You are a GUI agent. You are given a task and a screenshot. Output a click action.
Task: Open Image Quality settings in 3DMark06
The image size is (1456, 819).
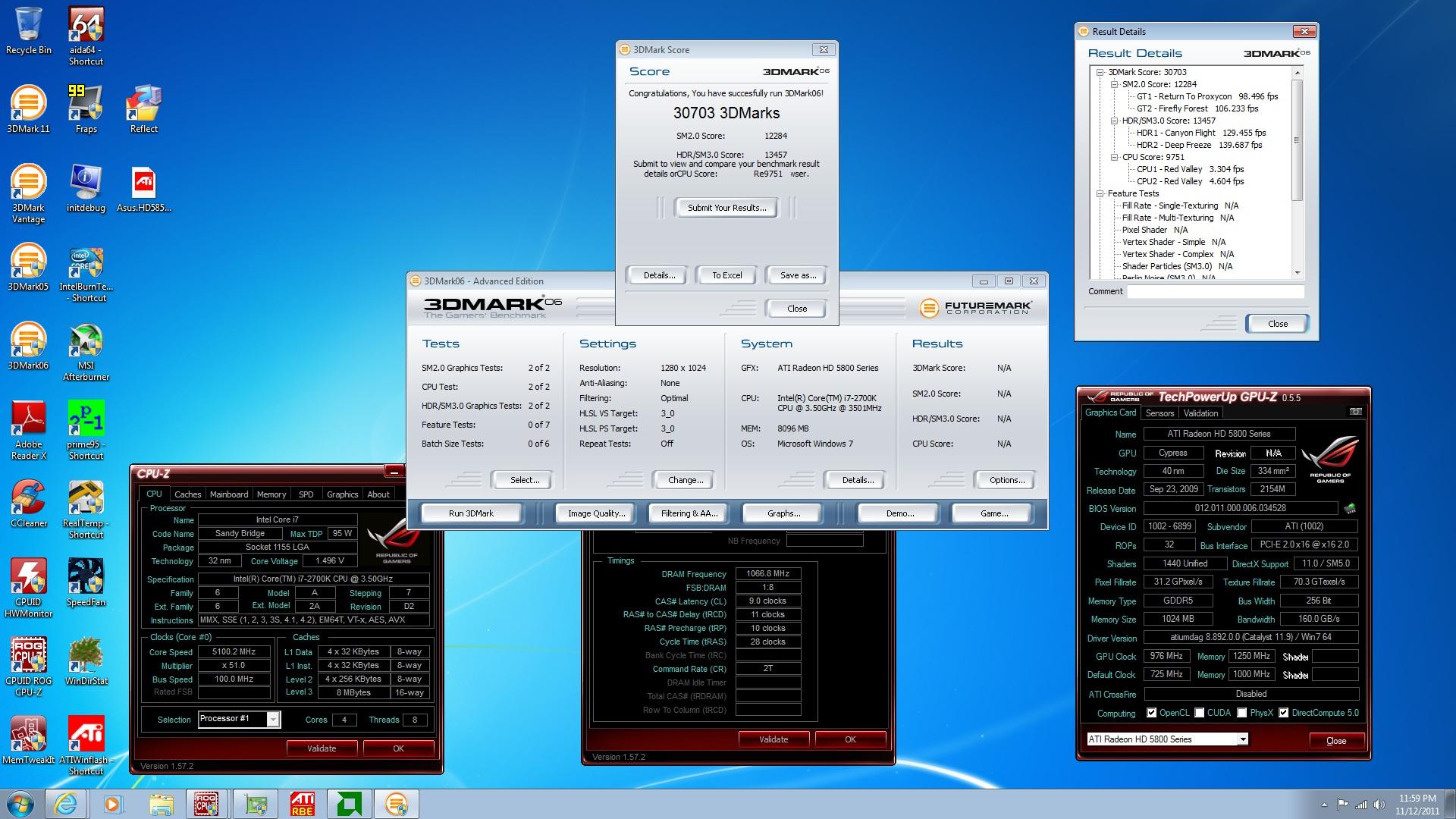click(596, 513)
